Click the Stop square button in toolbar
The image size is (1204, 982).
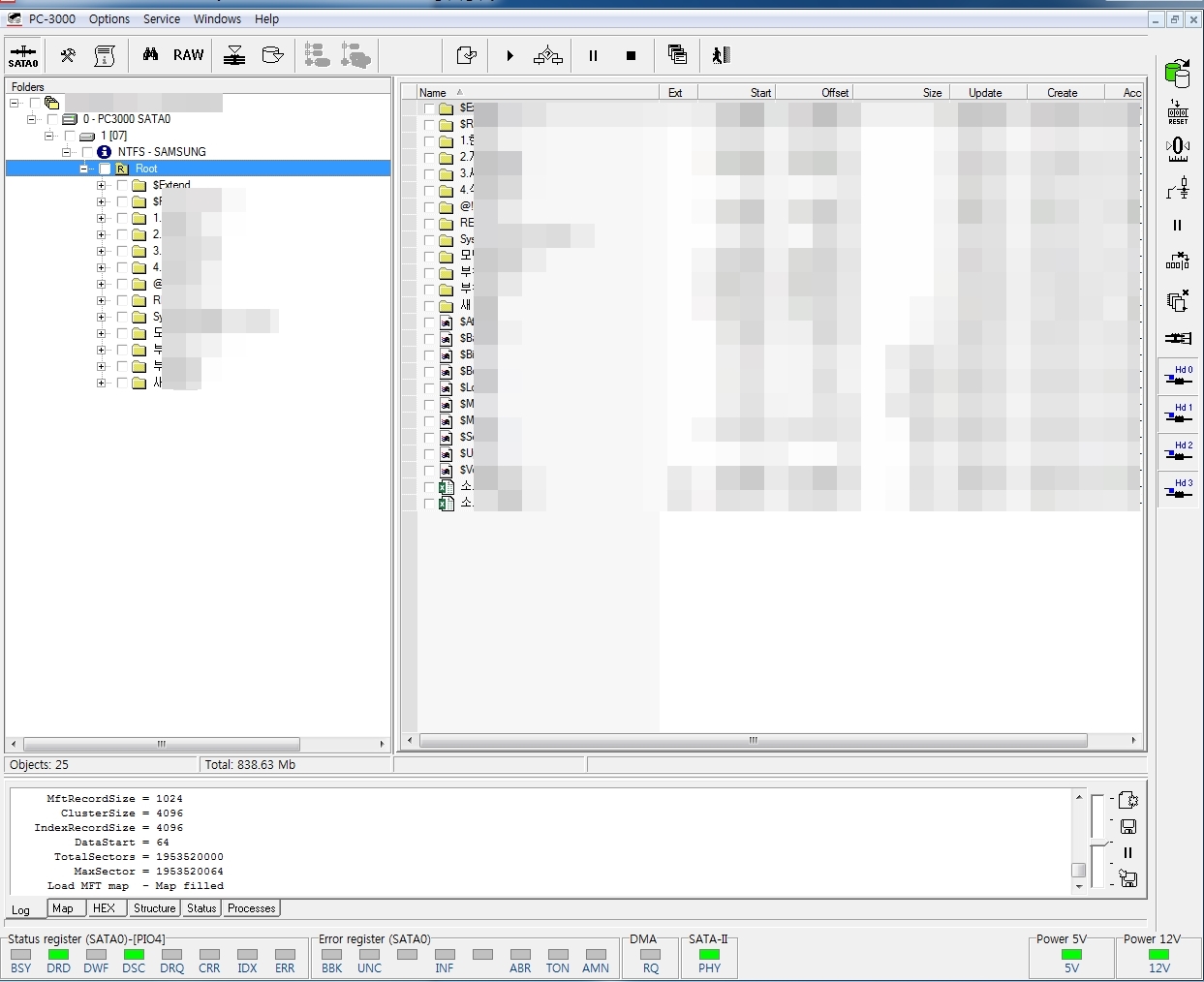631,56
